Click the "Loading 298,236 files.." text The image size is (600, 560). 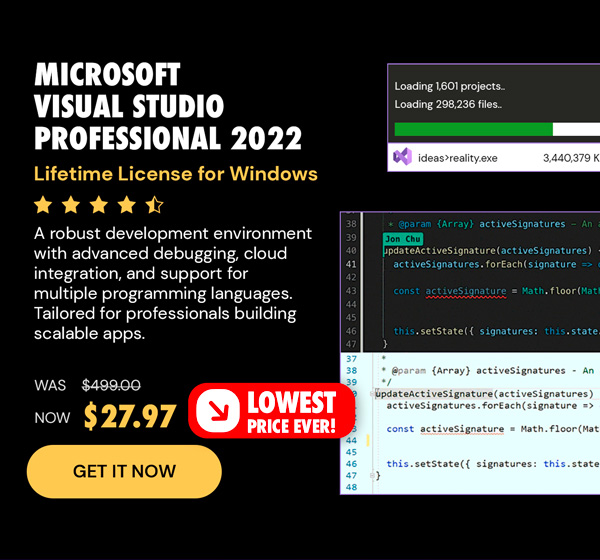448,104
